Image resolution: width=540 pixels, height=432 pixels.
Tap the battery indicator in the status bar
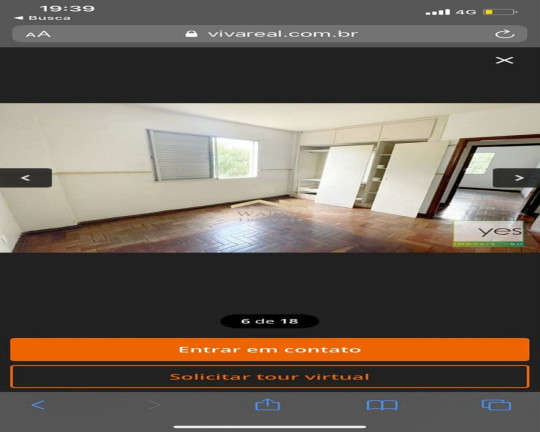(x=500, y=12)
